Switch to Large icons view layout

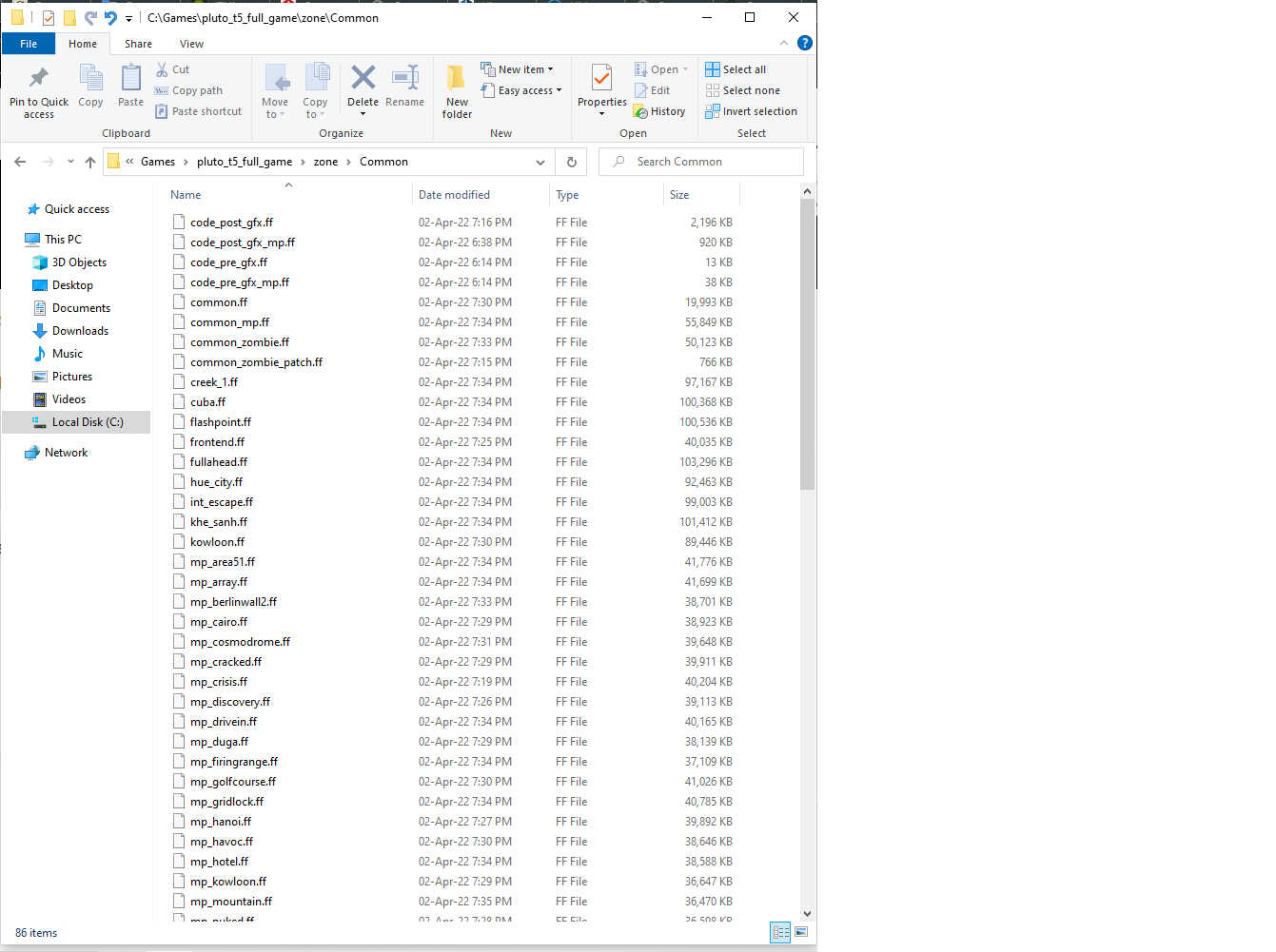coord(801,932)
